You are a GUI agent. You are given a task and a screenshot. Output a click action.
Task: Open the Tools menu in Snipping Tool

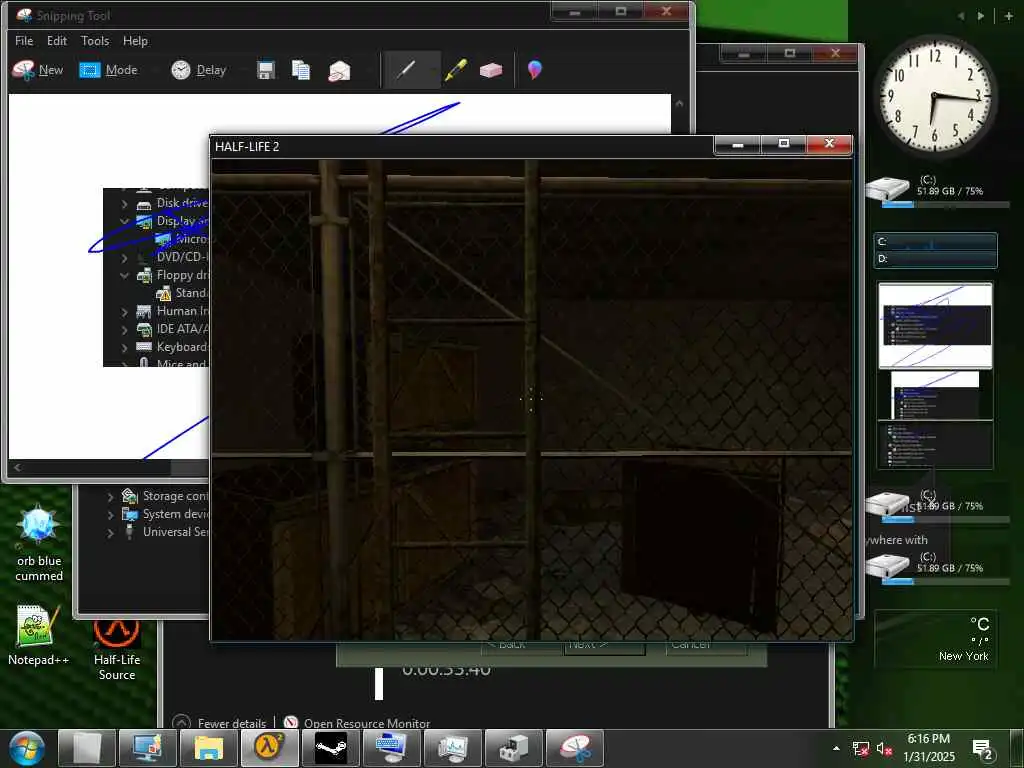point(95,40)
